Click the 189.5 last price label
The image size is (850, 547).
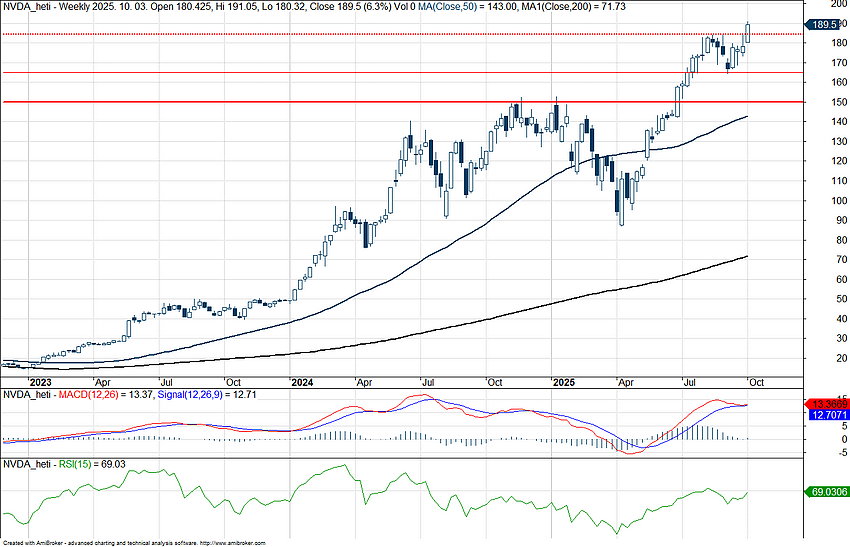(x=824, y=24)
